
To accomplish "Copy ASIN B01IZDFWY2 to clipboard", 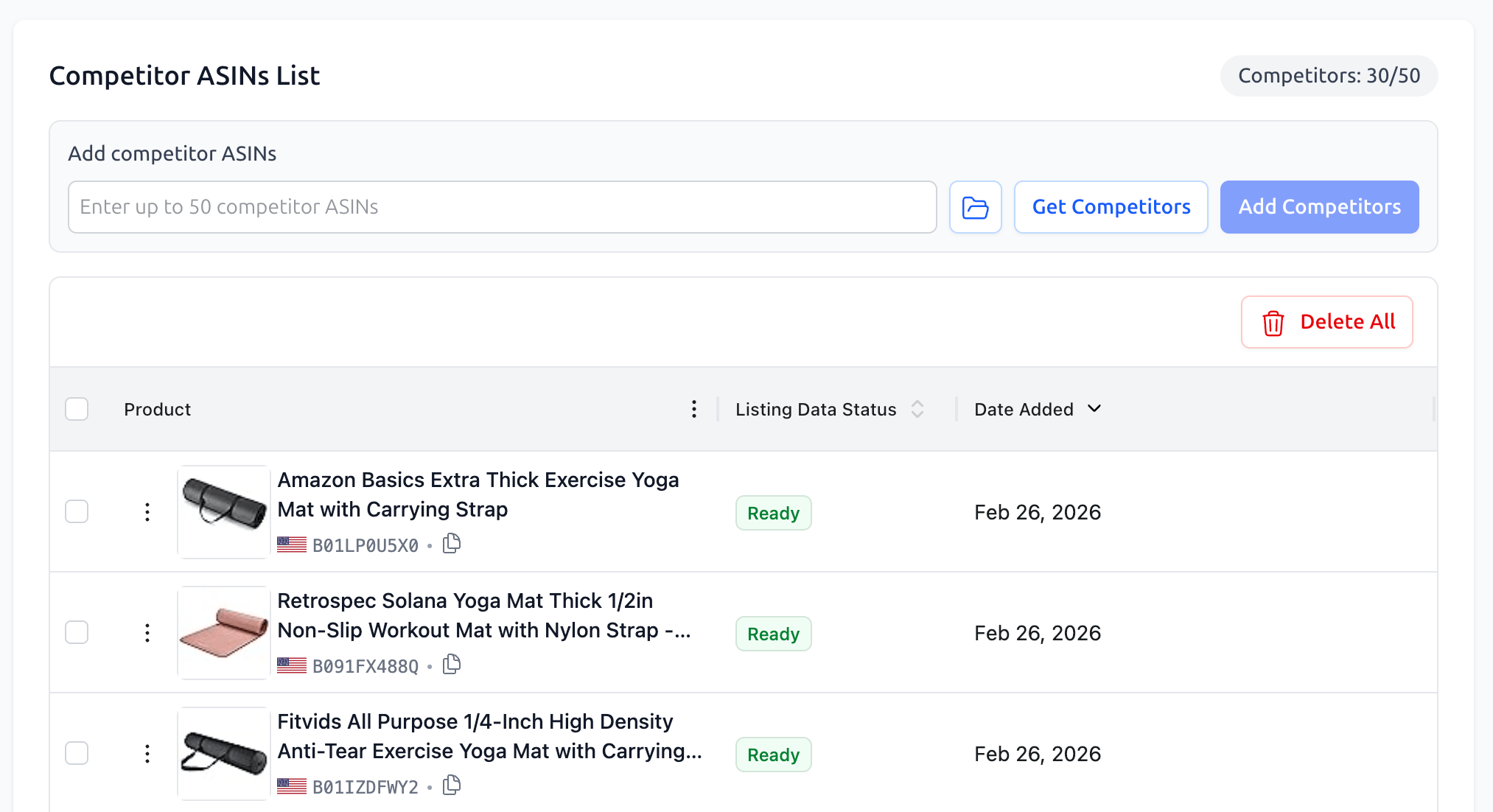I will (451, 785).
